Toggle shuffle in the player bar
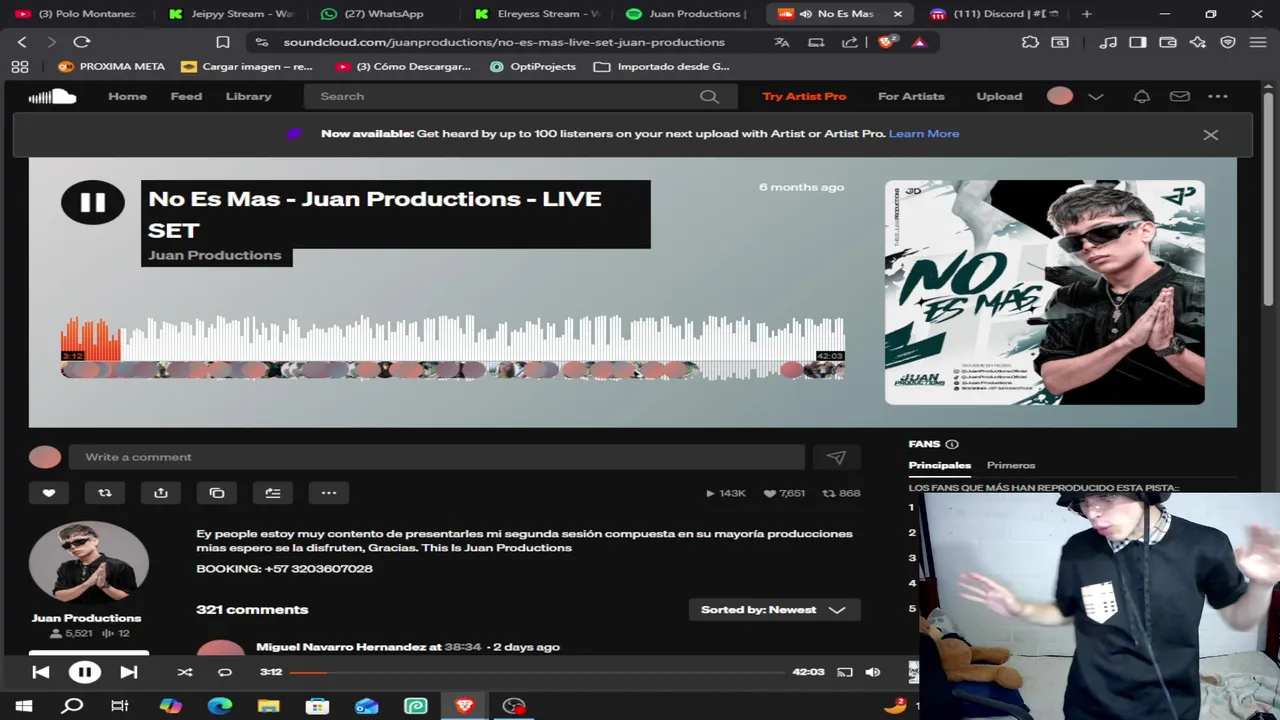 pos(185,672)
